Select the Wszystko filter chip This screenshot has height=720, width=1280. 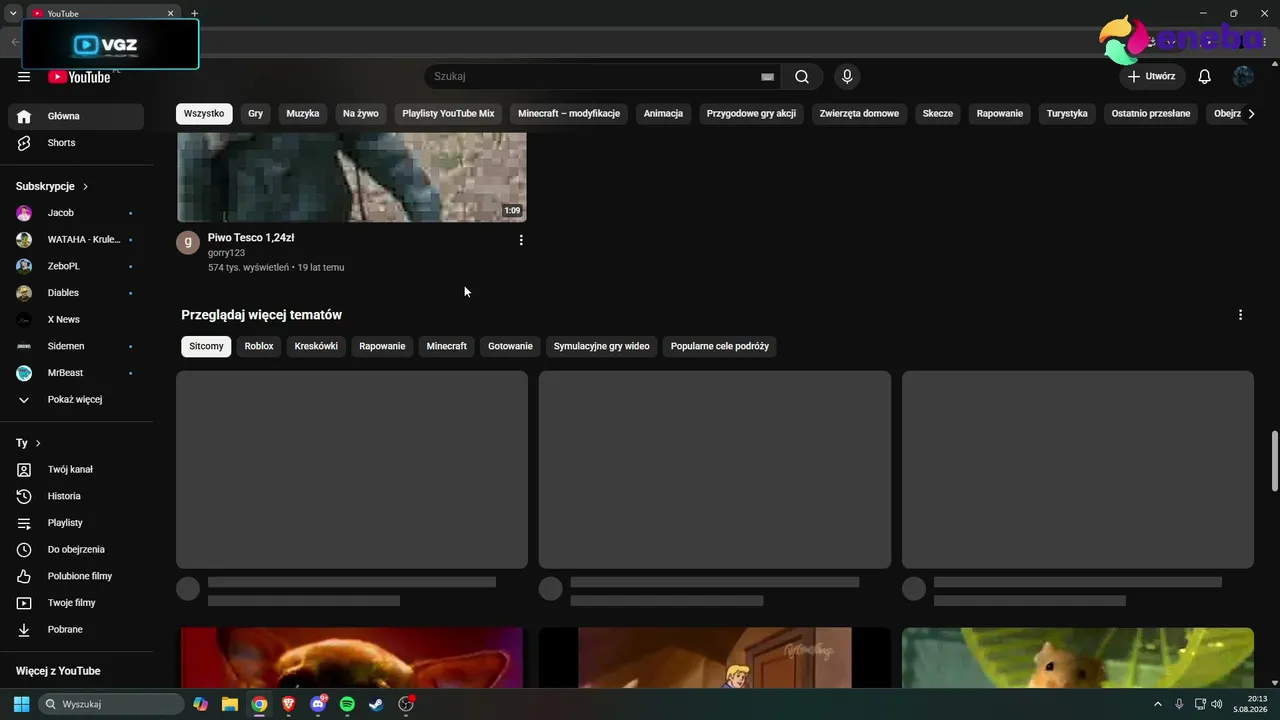[204, 114]
